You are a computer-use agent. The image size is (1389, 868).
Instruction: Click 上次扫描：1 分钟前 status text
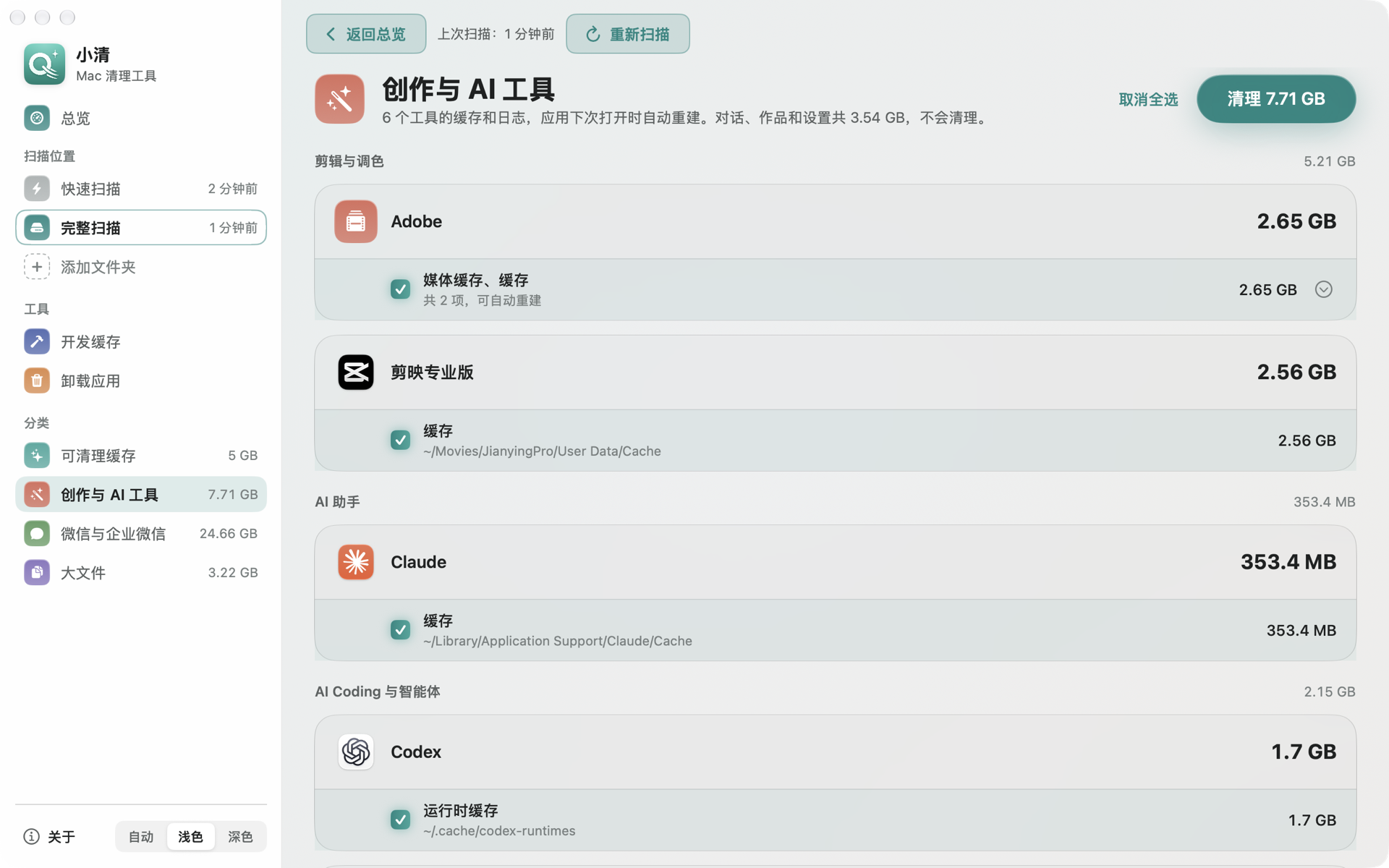(496, 34)
